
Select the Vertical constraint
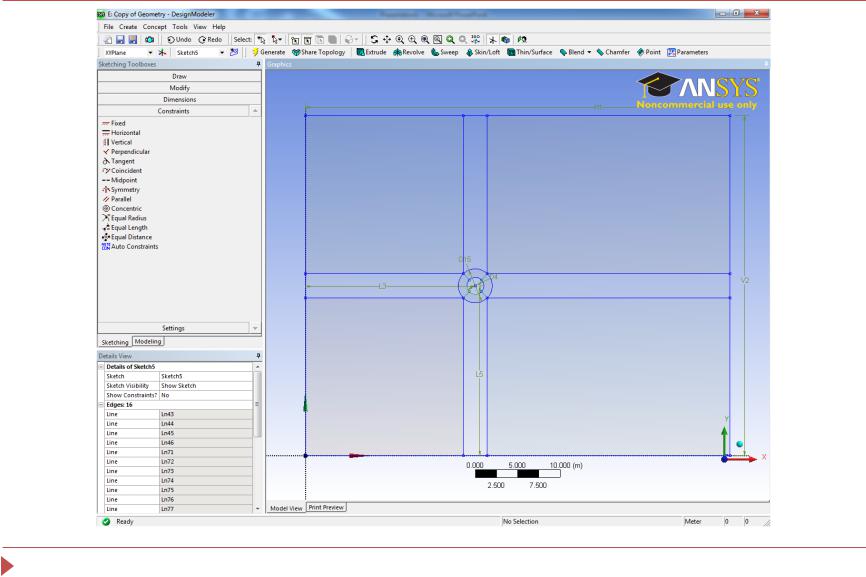point(117,142)
